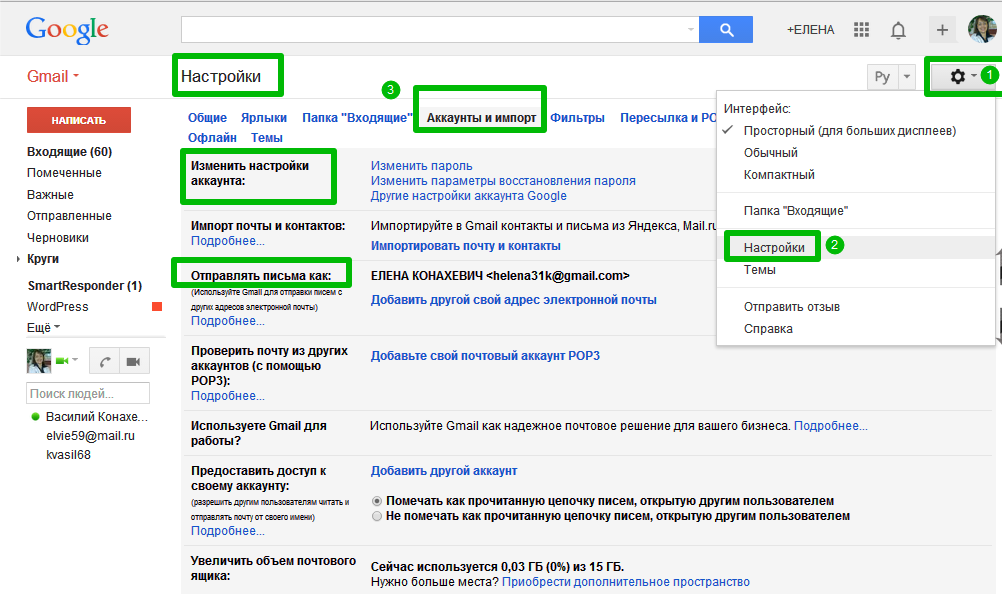Select not marking shared conversations as read

pyautogui.click(x=375, y=517)
